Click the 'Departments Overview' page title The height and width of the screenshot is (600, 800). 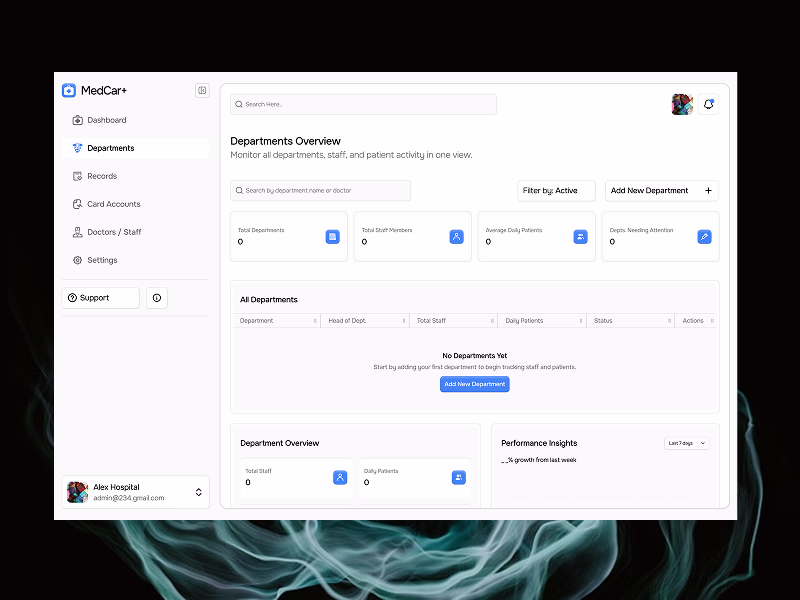285,141
